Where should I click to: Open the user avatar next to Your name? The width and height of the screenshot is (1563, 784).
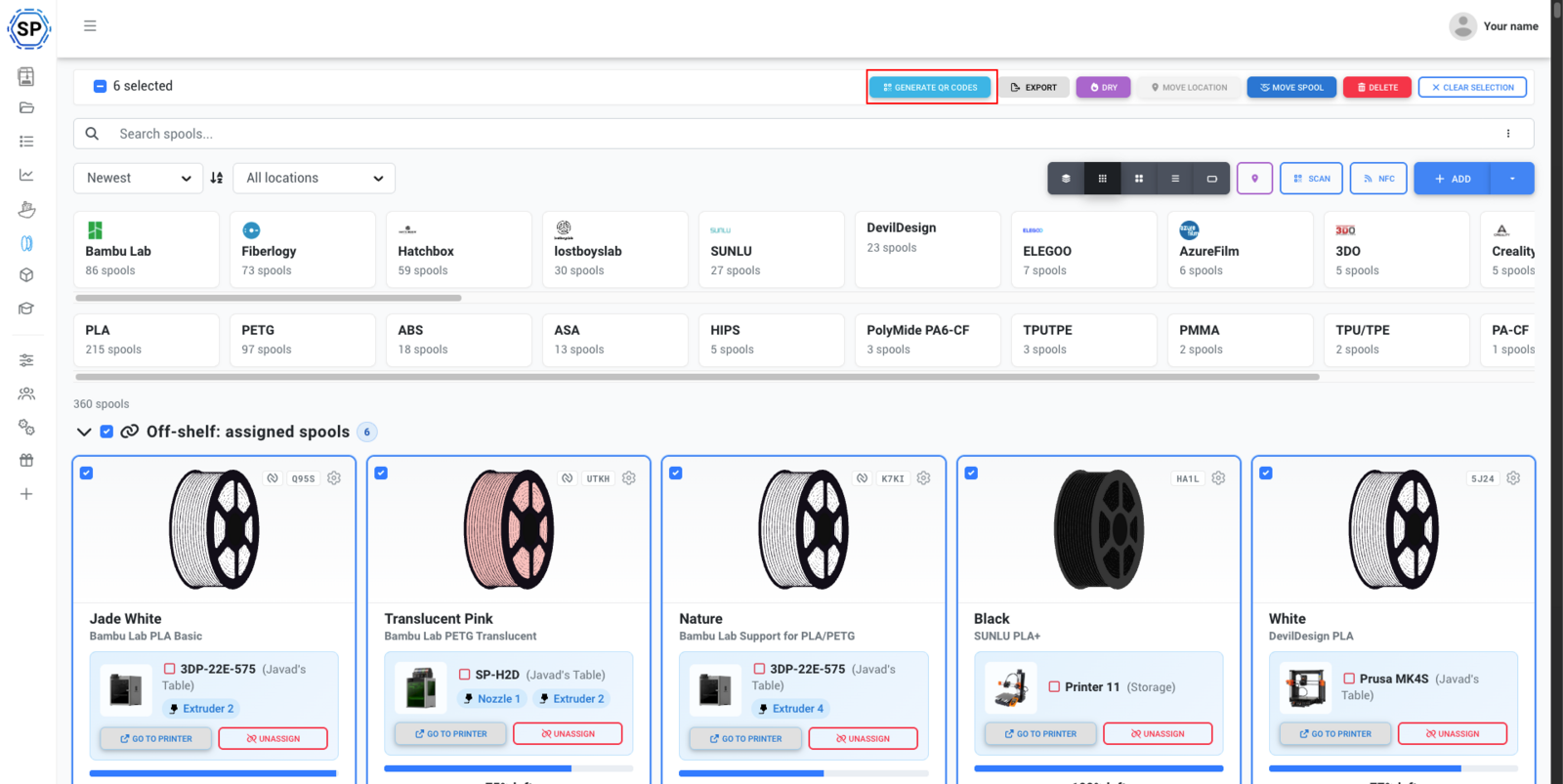(1462, 26)
